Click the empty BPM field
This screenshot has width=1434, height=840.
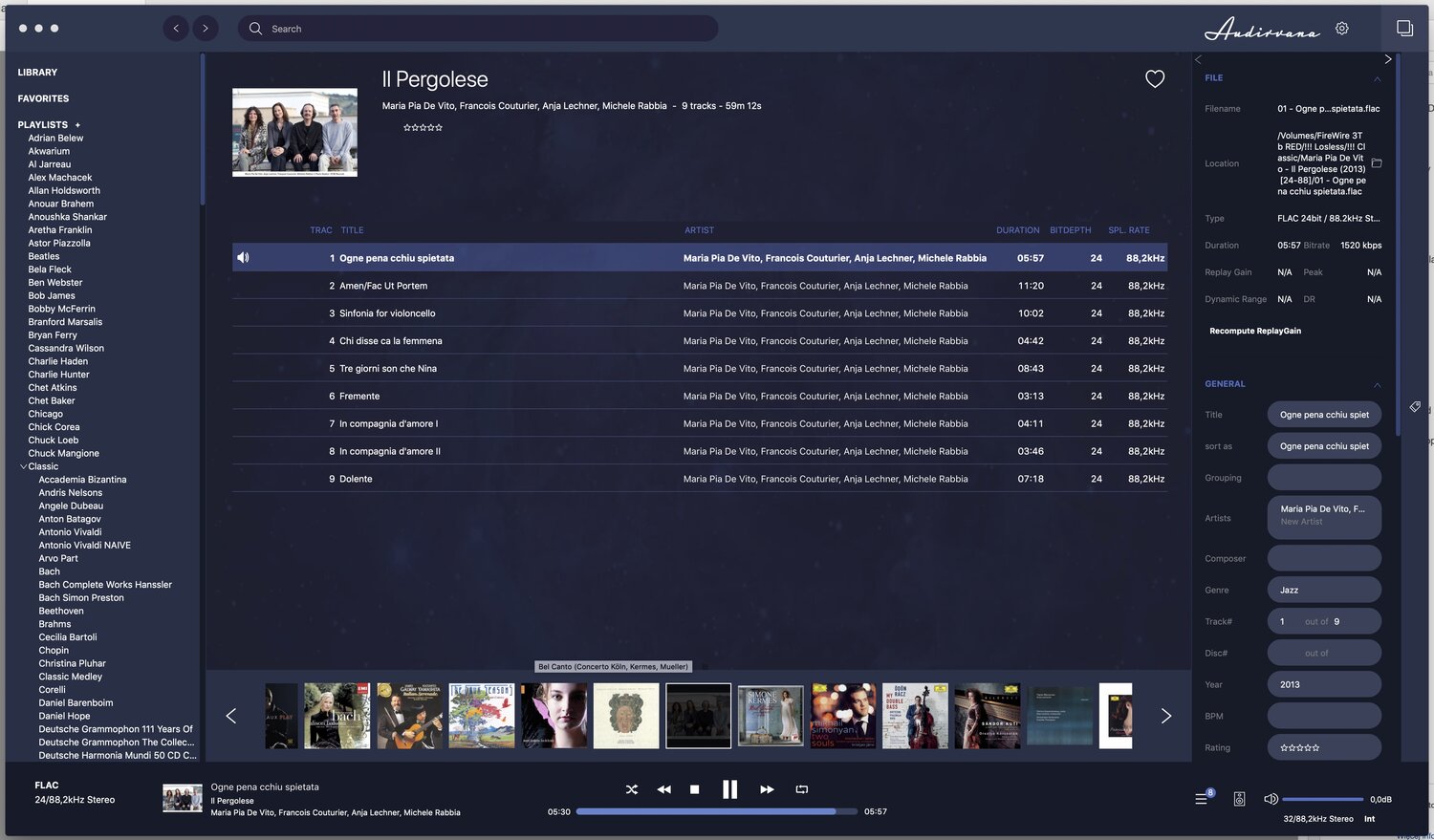coord(1324,716)
